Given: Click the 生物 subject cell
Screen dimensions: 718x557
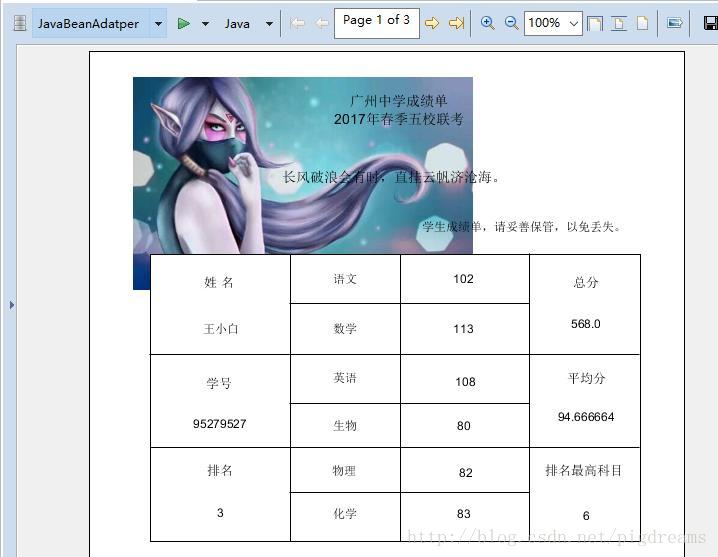Looking at the screenshot, I should (x=345, y=426).
